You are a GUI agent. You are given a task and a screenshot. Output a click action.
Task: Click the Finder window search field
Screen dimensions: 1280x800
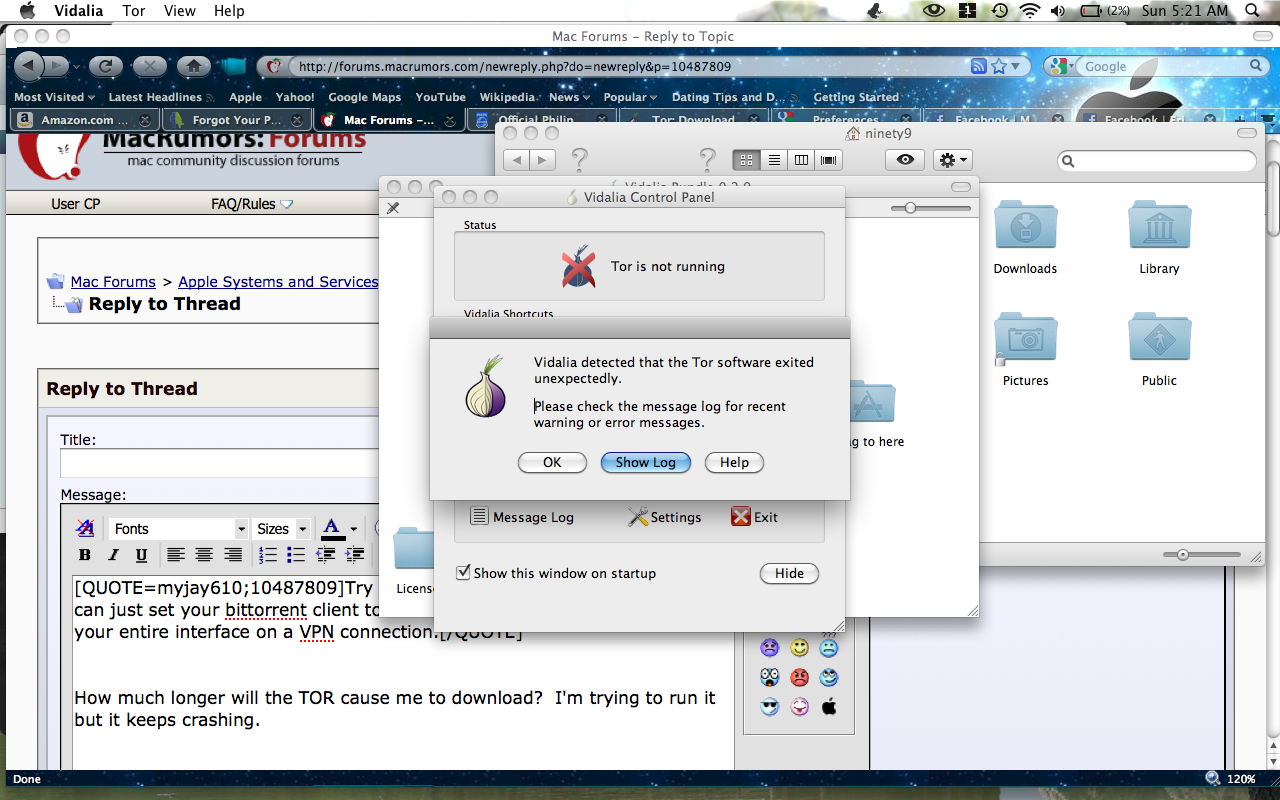[x=1157, y=161]
